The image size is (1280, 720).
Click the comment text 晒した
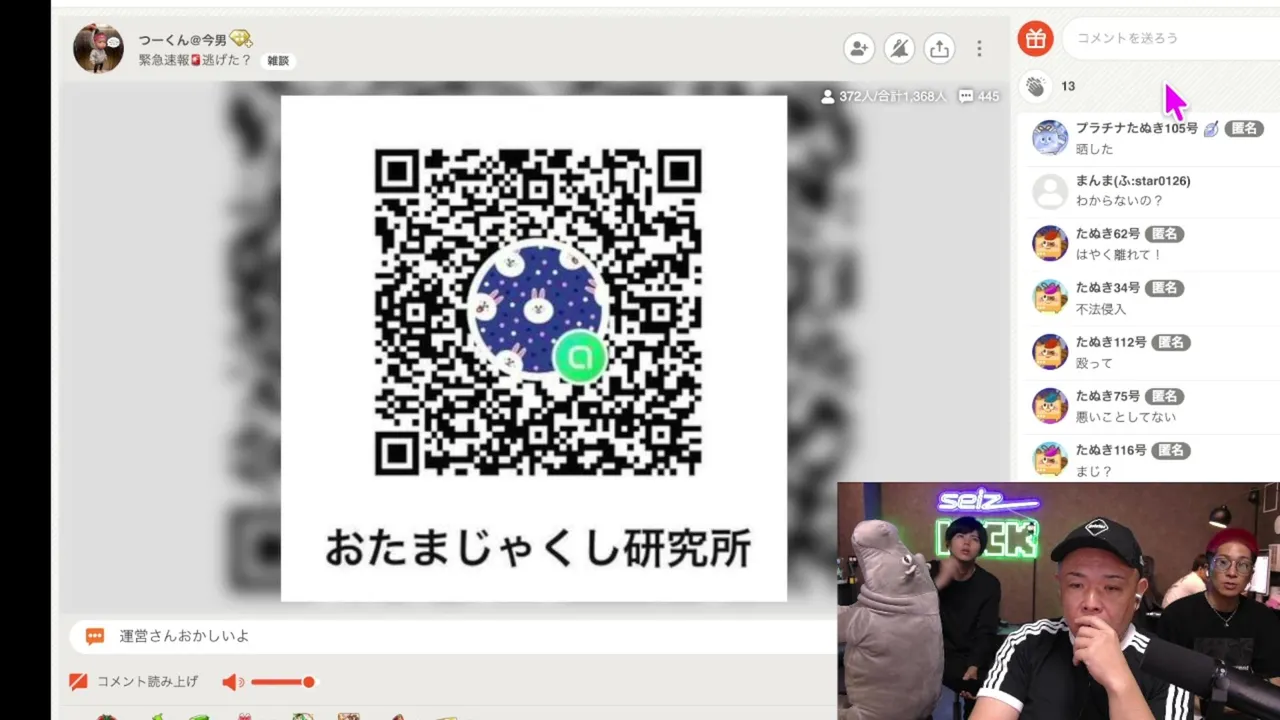1094,149
